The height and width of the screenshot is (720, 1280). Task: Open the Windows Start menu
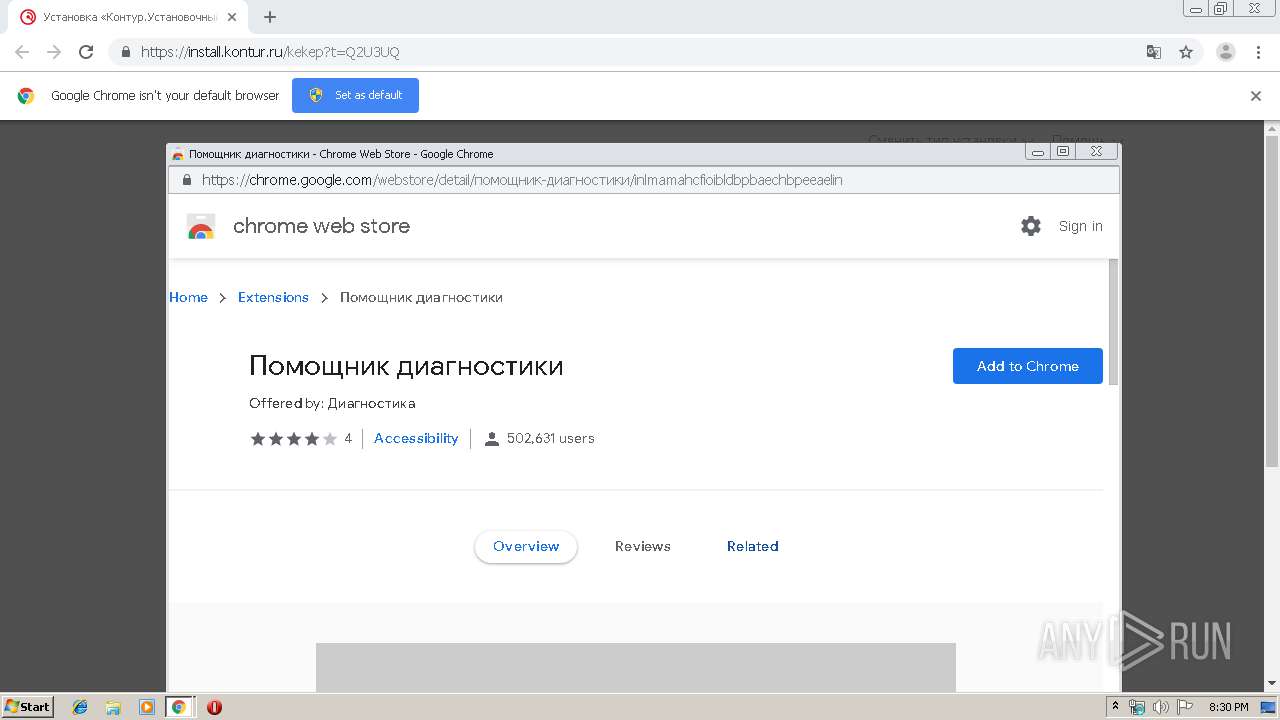pyautogui.click(x=27, y=707)
